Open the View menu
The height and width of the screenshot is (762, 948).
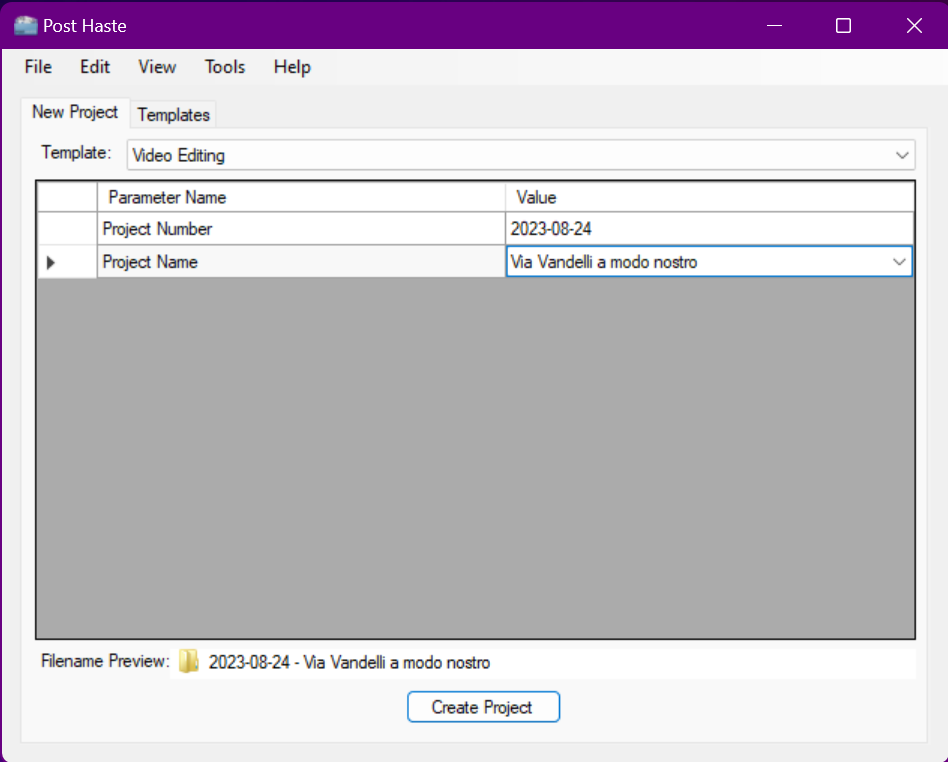point(157,67)
